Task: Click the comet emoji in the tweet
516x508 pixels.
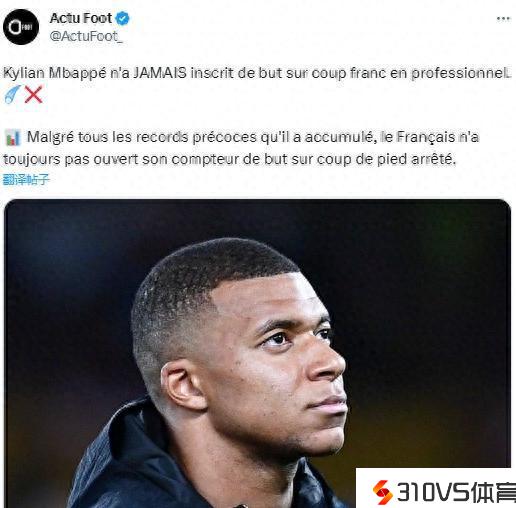Action: click(x=13, y=94)
